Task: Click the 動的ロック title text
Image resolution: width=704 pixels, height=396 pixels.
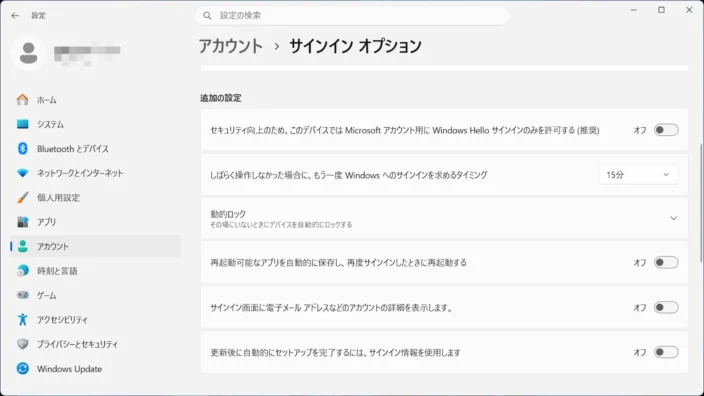Action: tap(228, 214)
